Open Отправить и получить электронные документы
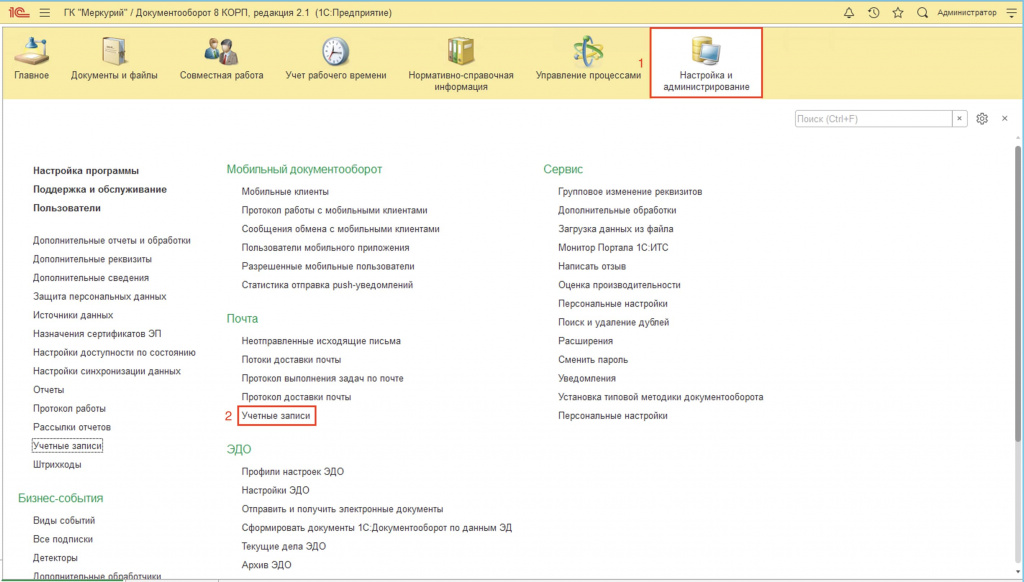The image size is (1024, 582). 342,509
